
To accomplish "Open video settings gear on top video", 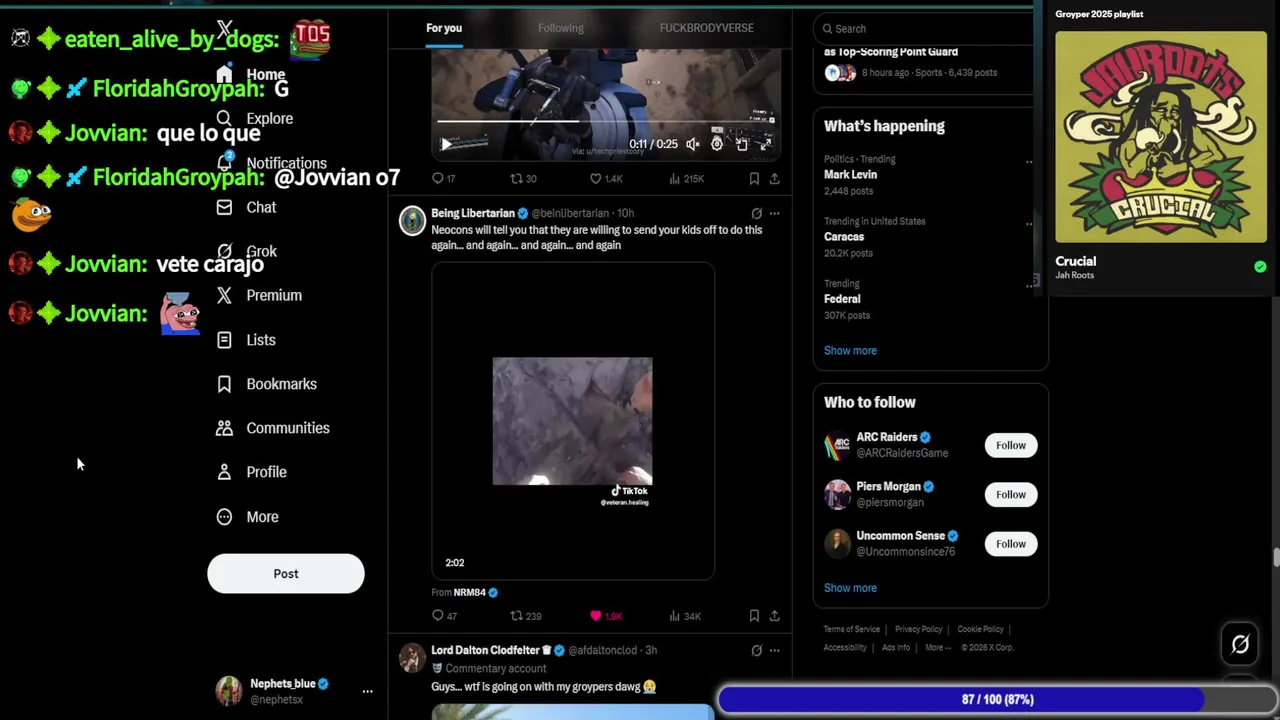I will (x=717, y=144).
